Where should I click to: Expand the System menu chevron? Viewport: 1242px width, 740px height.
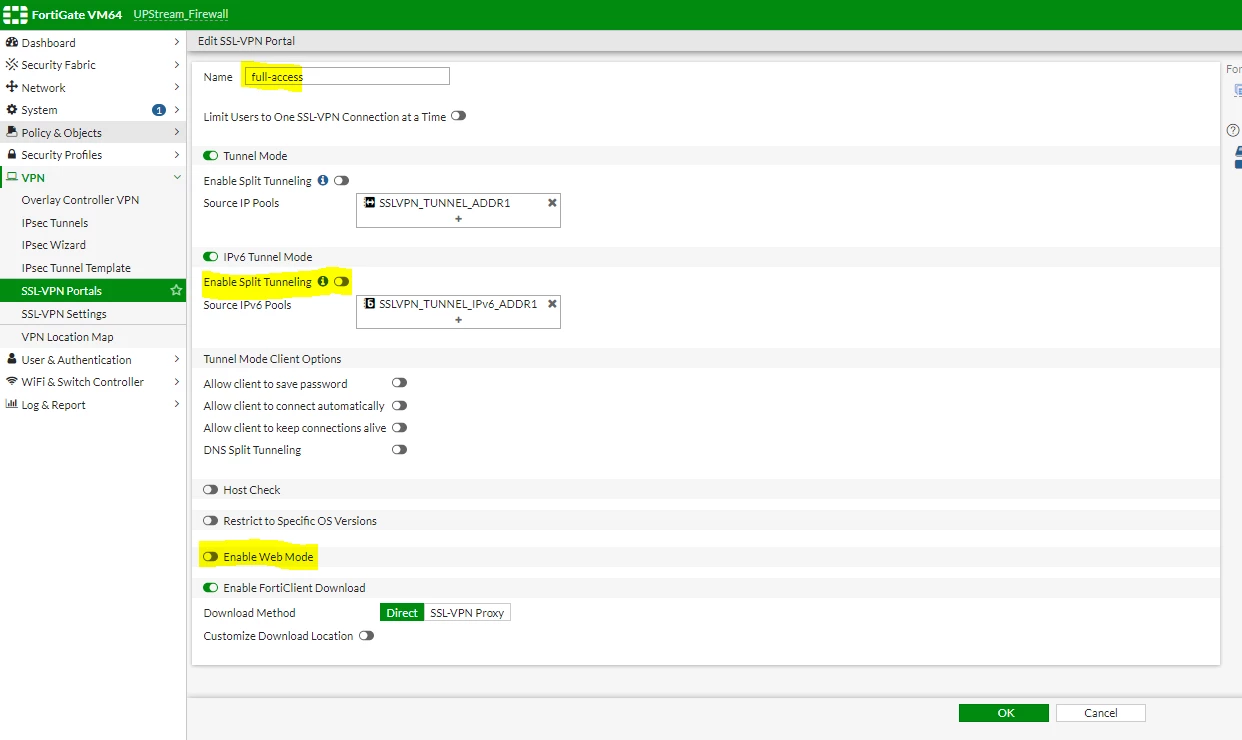click(176, 109)
